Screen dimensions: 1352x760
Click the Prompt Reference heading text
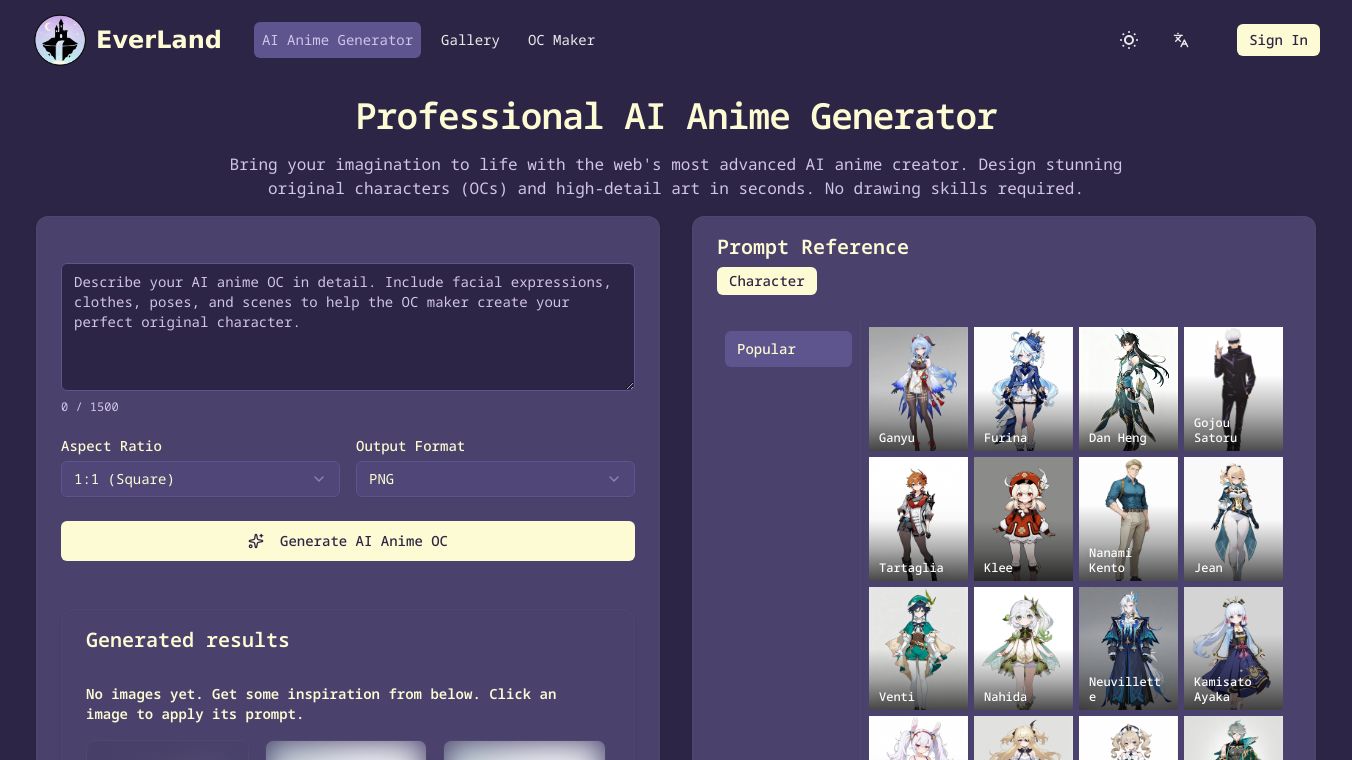813,247
